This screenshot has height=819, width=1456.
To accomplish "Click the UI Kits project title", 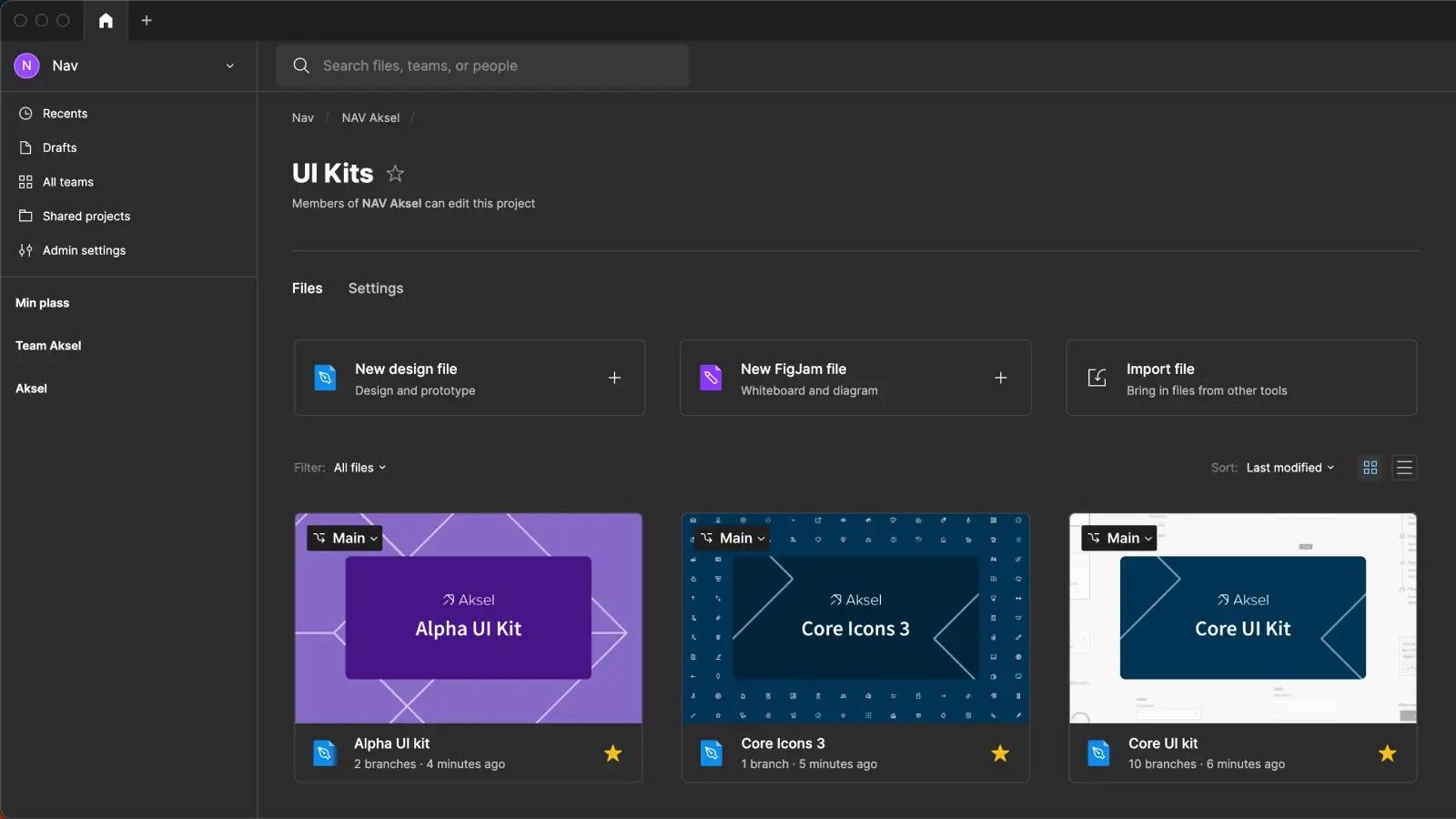I will point(333,173).
